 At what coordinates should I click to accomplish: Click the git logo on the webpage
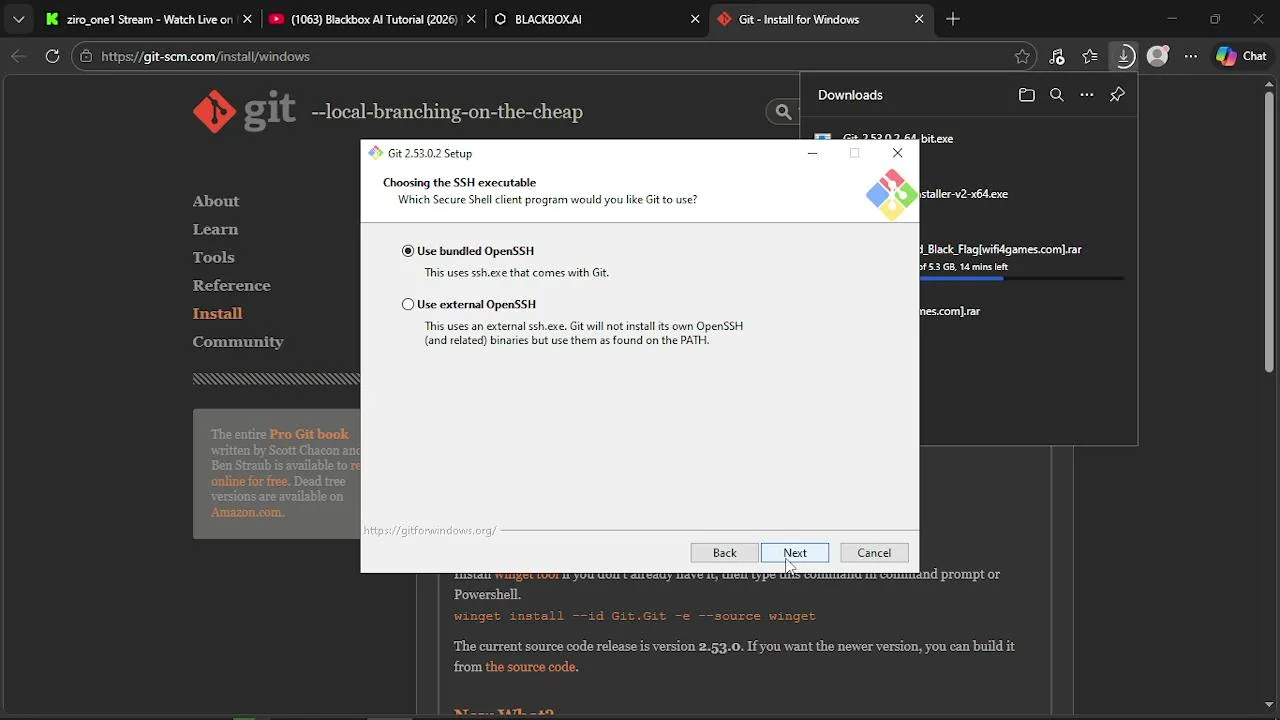[244, 110]
